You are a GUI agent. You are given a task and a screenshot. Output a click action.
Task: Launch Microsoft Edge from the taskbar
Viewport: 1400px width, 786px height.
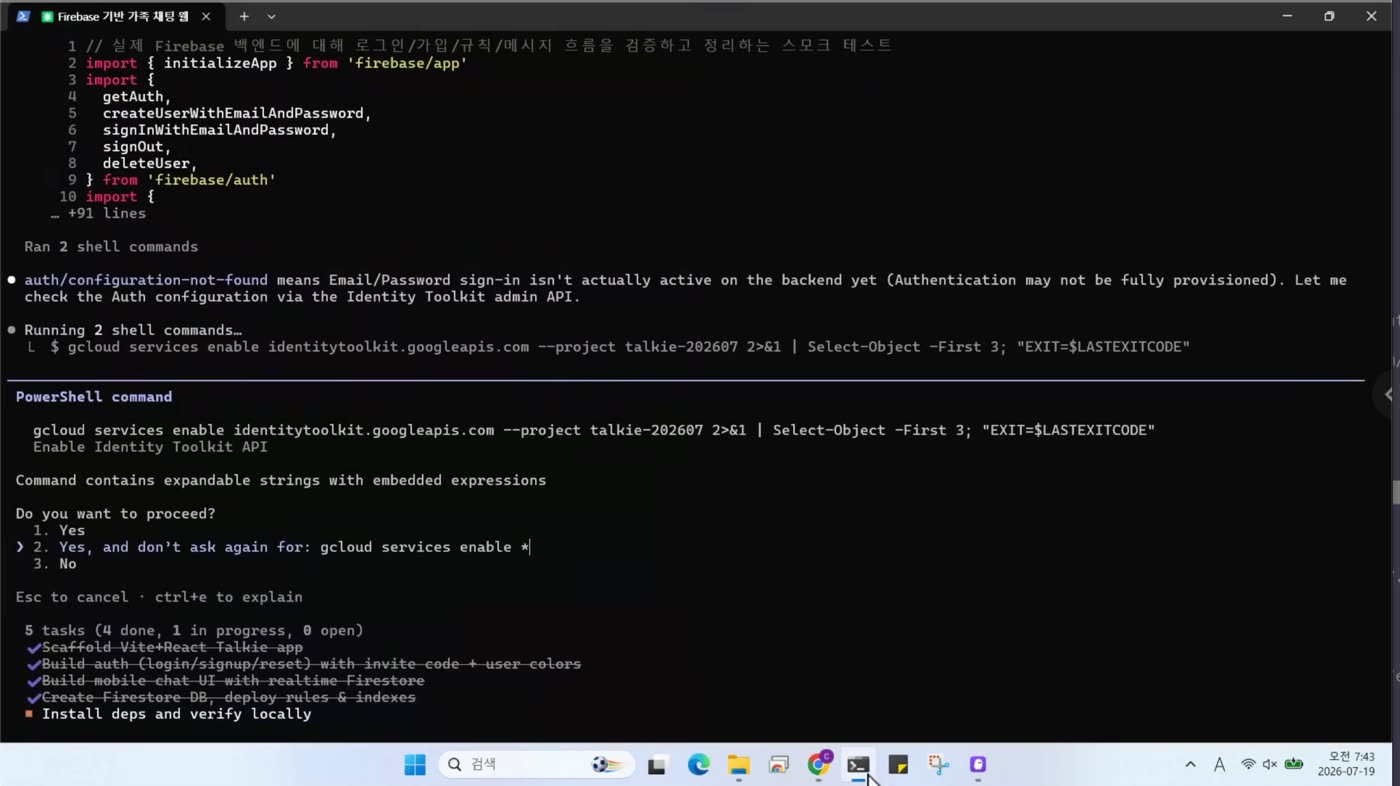click(698, 765)
